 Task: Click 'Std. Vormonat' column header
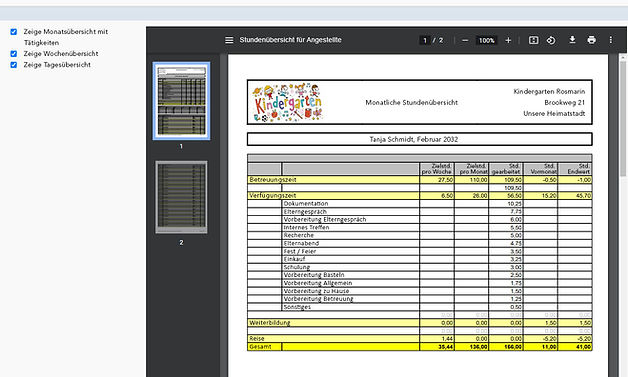coord(541,169)
